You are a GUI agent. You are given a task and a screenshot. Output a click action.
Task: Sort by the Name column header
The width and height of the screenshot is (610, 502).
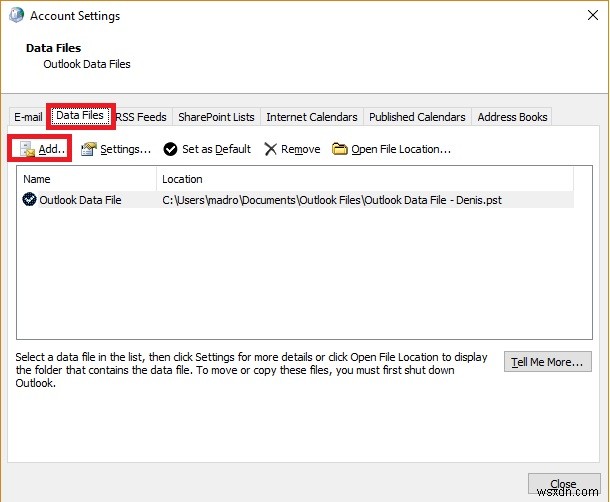tap(86, 179)
